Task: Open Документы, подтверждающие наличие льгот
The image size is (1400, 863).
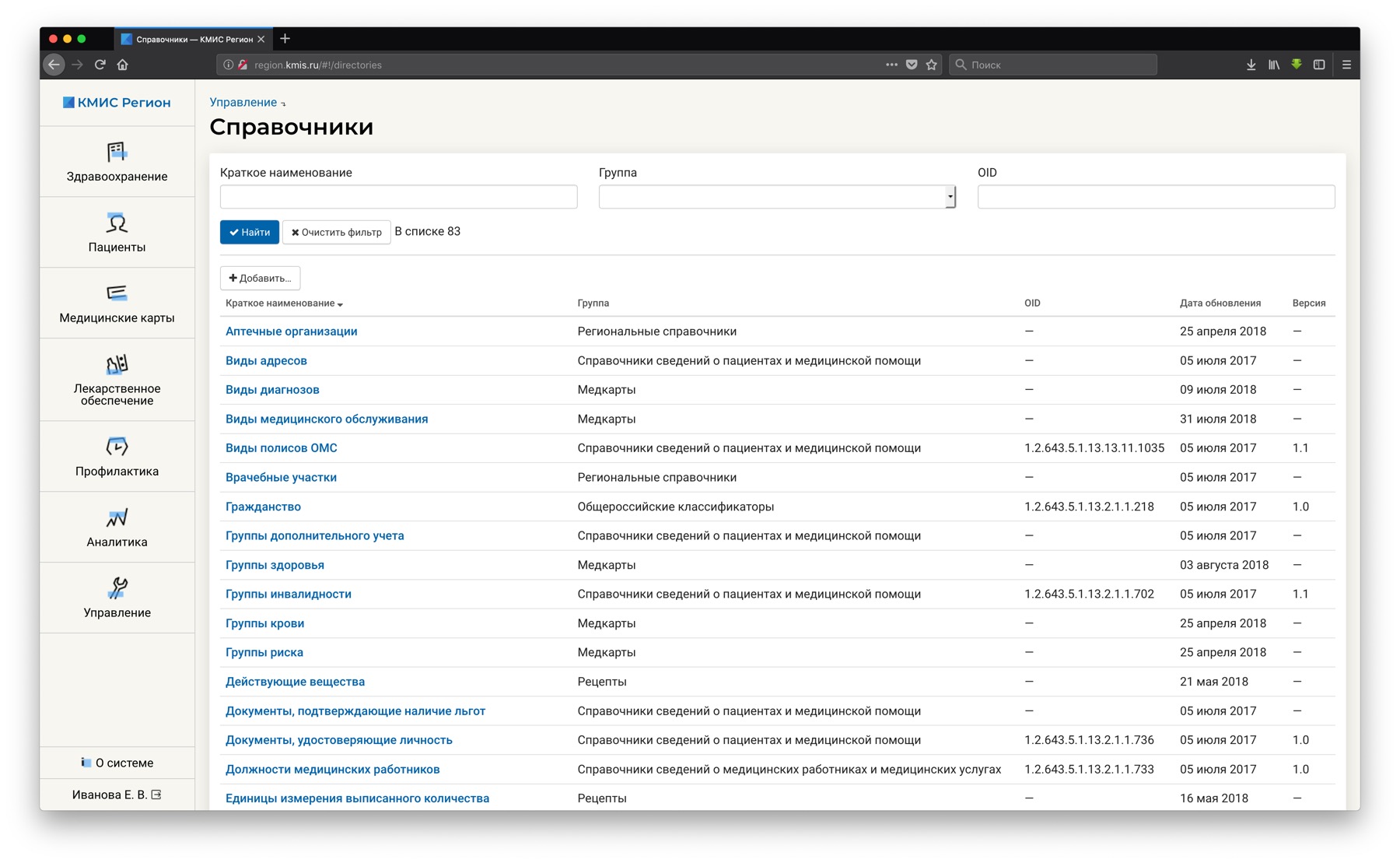Action: coord(355,710)
